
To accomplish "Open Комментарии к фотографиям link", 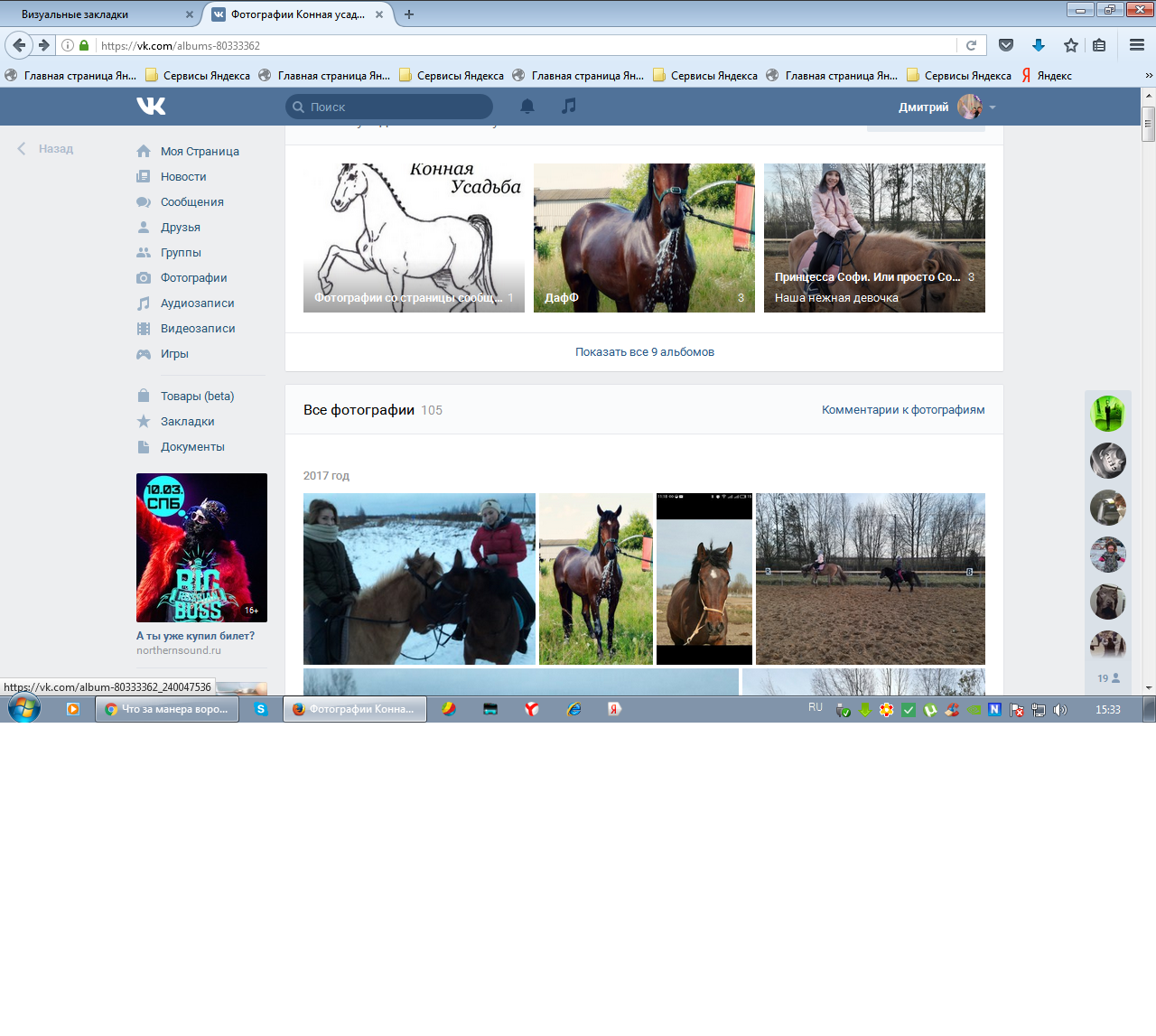I will [903, 410].
